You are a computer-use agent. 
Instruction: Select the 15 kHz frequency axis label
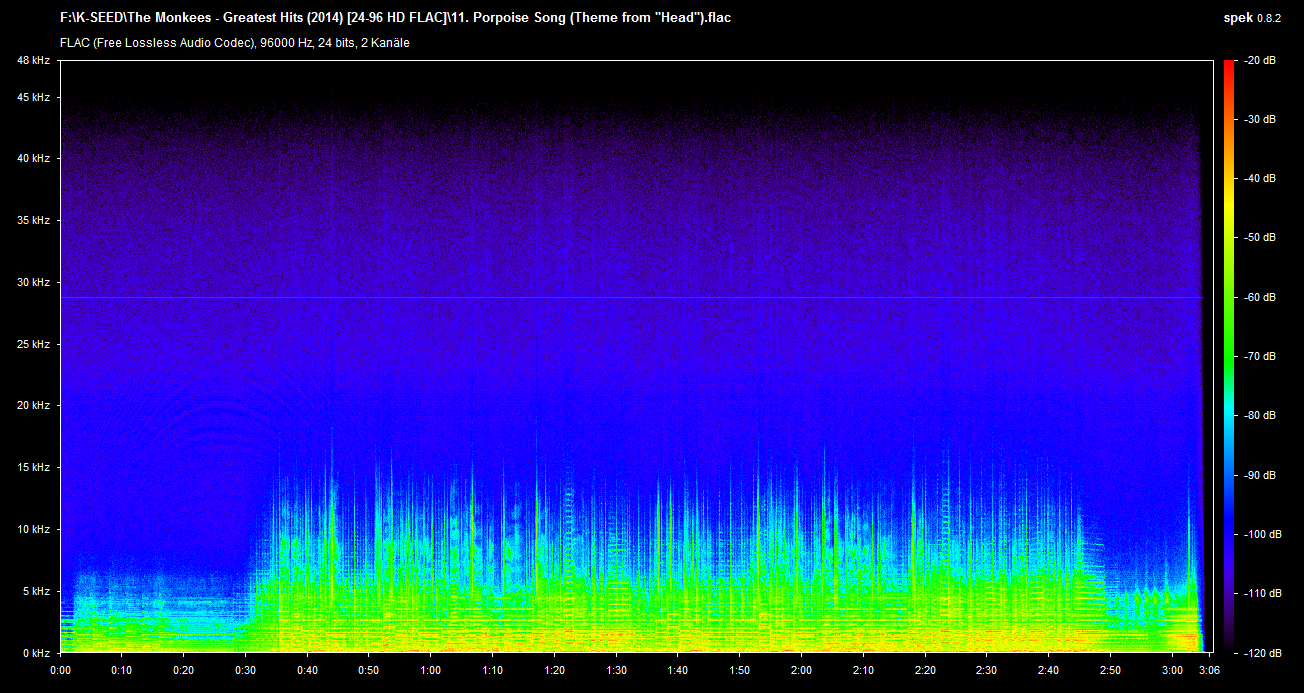[33, 468]
